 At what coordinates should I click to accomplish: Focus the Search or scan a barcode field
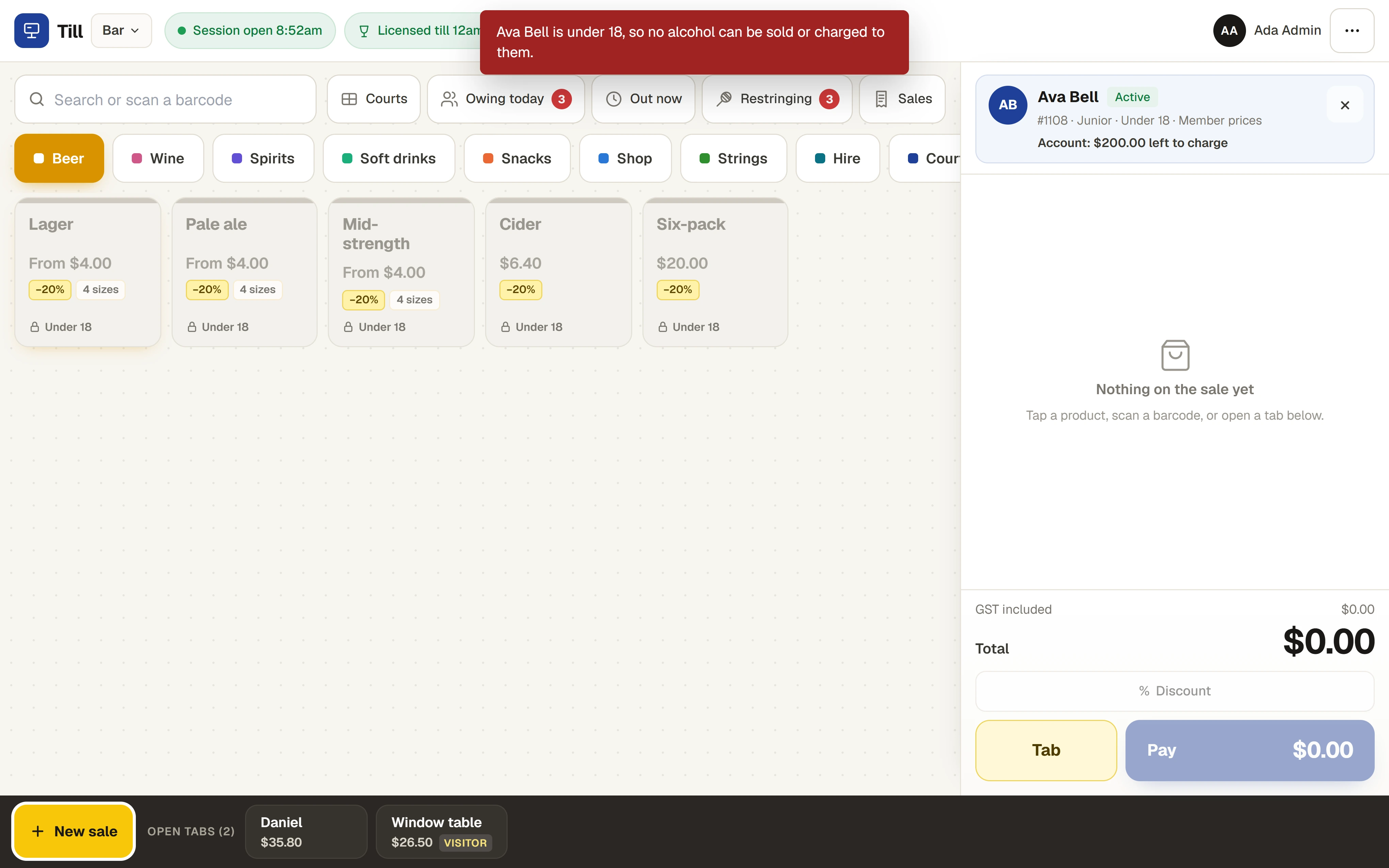pos(165,99)
